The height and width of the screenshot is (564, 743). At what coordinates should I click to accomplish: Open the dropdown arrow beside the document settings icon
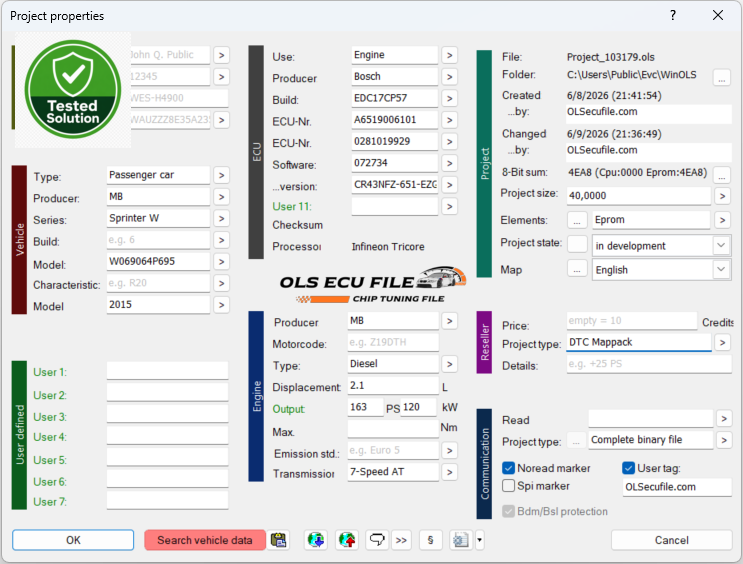[x=480, y=540]
